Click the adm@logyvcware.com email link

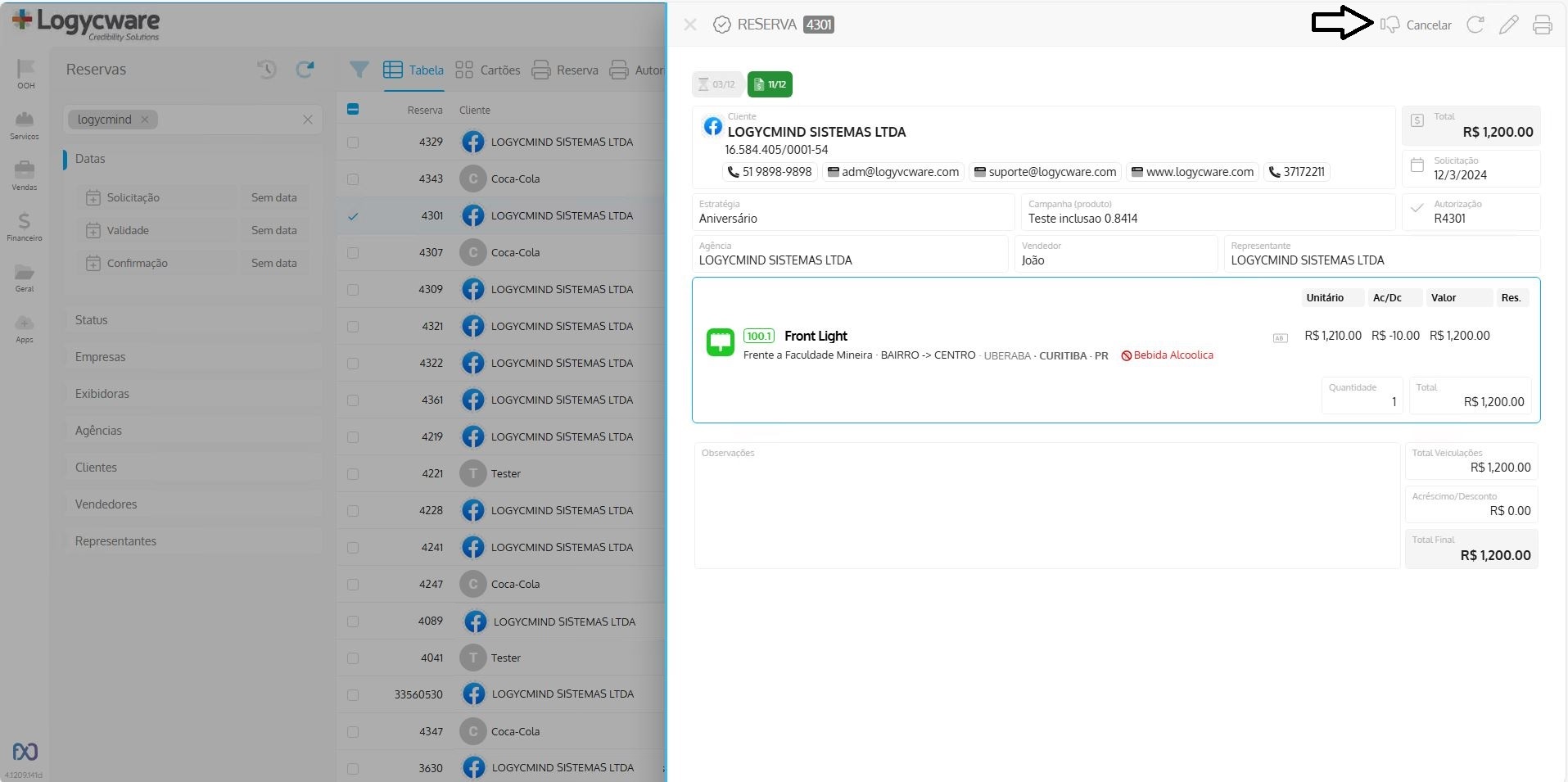tap(893, 172)
